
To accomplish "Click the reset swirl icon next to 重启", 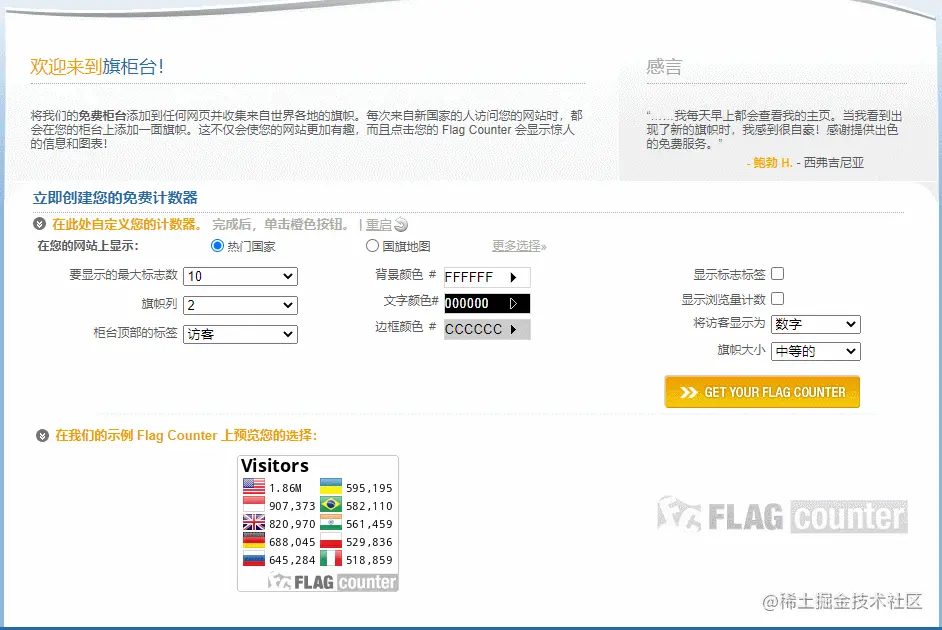I will [401, 225].
